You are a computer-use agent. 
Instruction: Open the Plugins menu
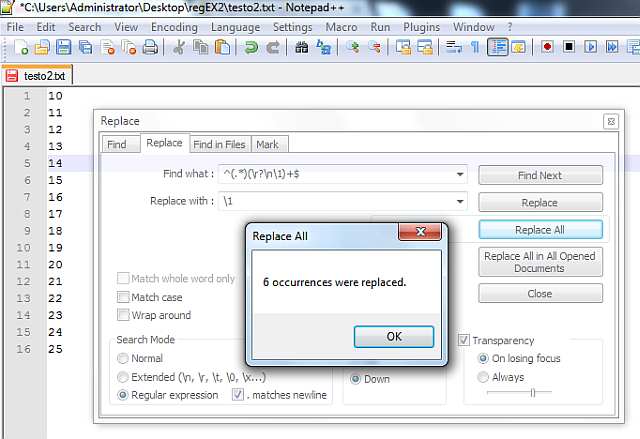pos(422,27)
